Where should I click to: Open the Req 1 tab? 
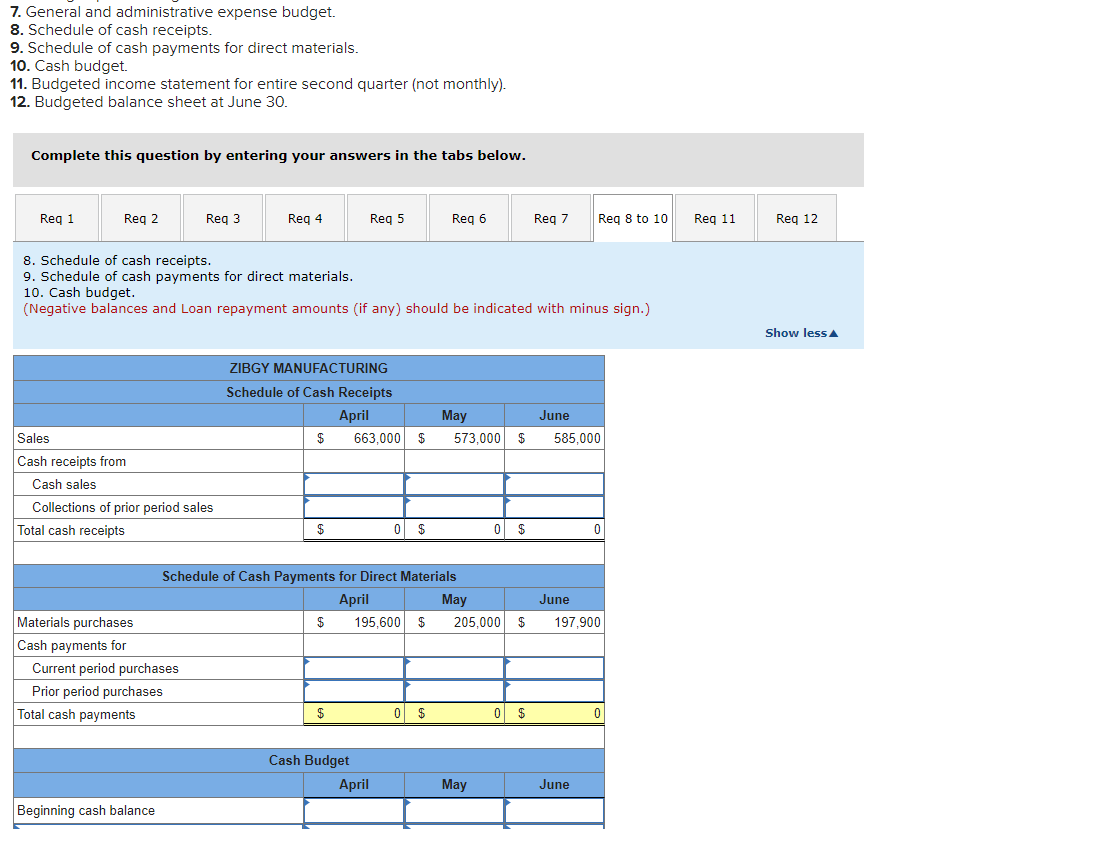(x=56, y=218)
